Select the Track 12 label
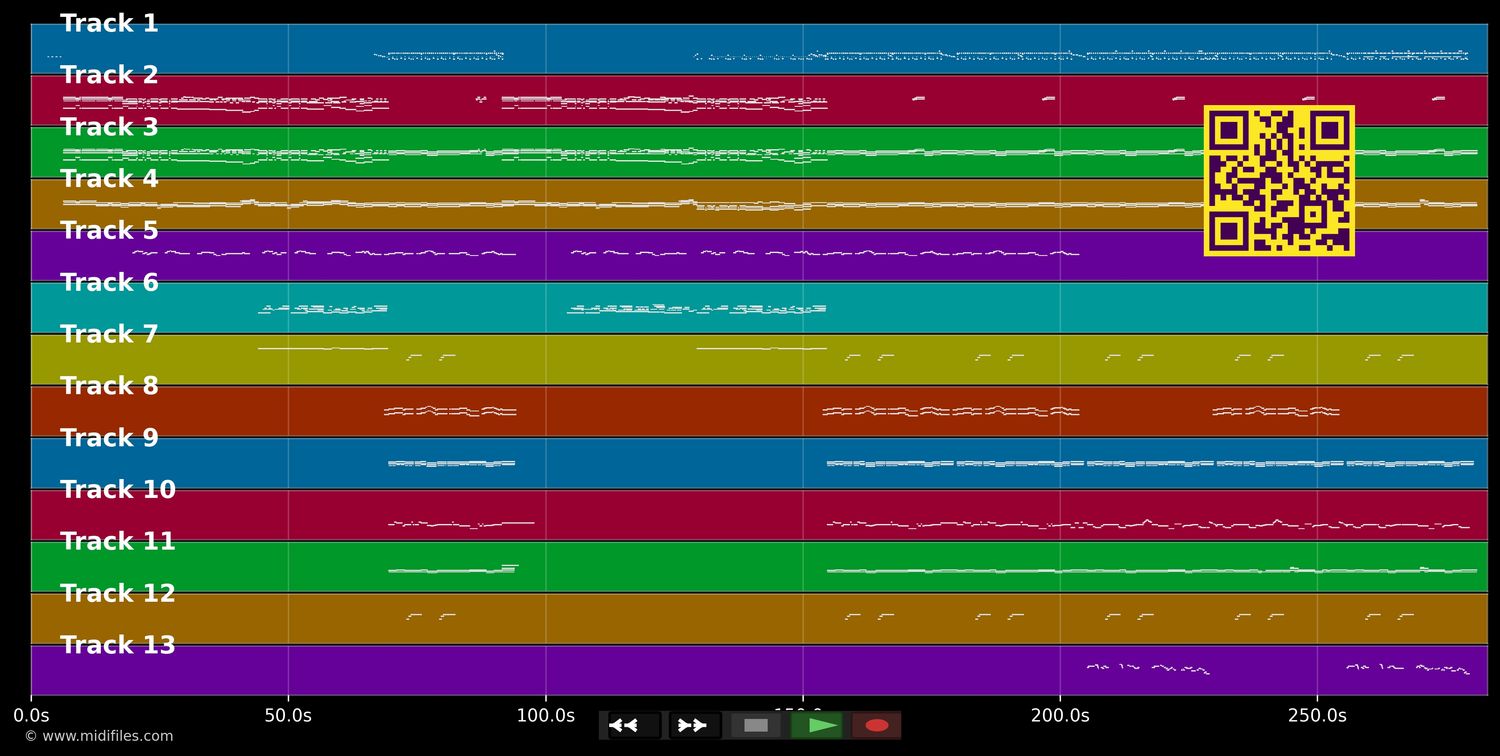The height and width of the screenshot is (756, 1500). point(117,594)
